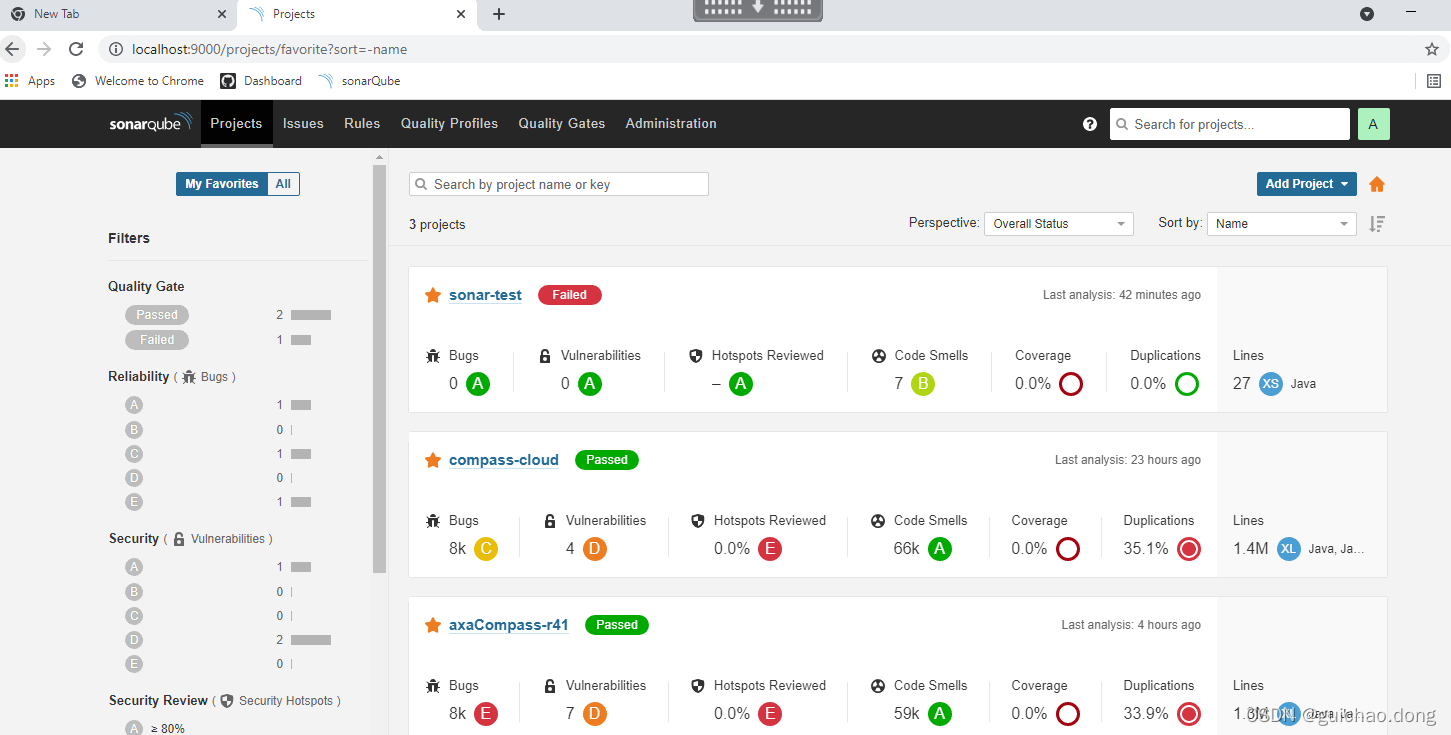Screen dimensions: 1451x735
Task: Open Administration page
Action: [671, 124]
